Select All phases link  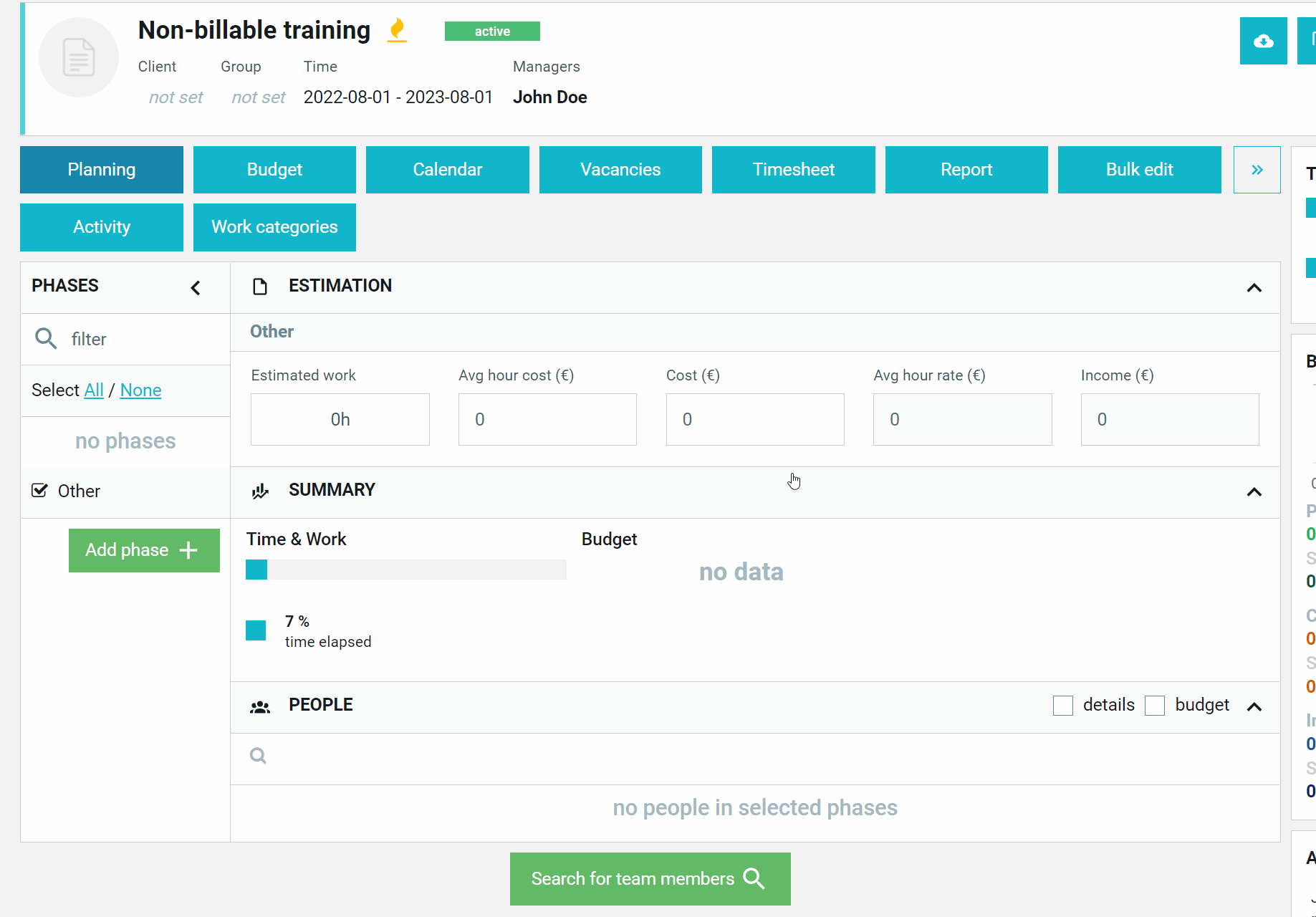pyautogui.click(x=94, y=390)
